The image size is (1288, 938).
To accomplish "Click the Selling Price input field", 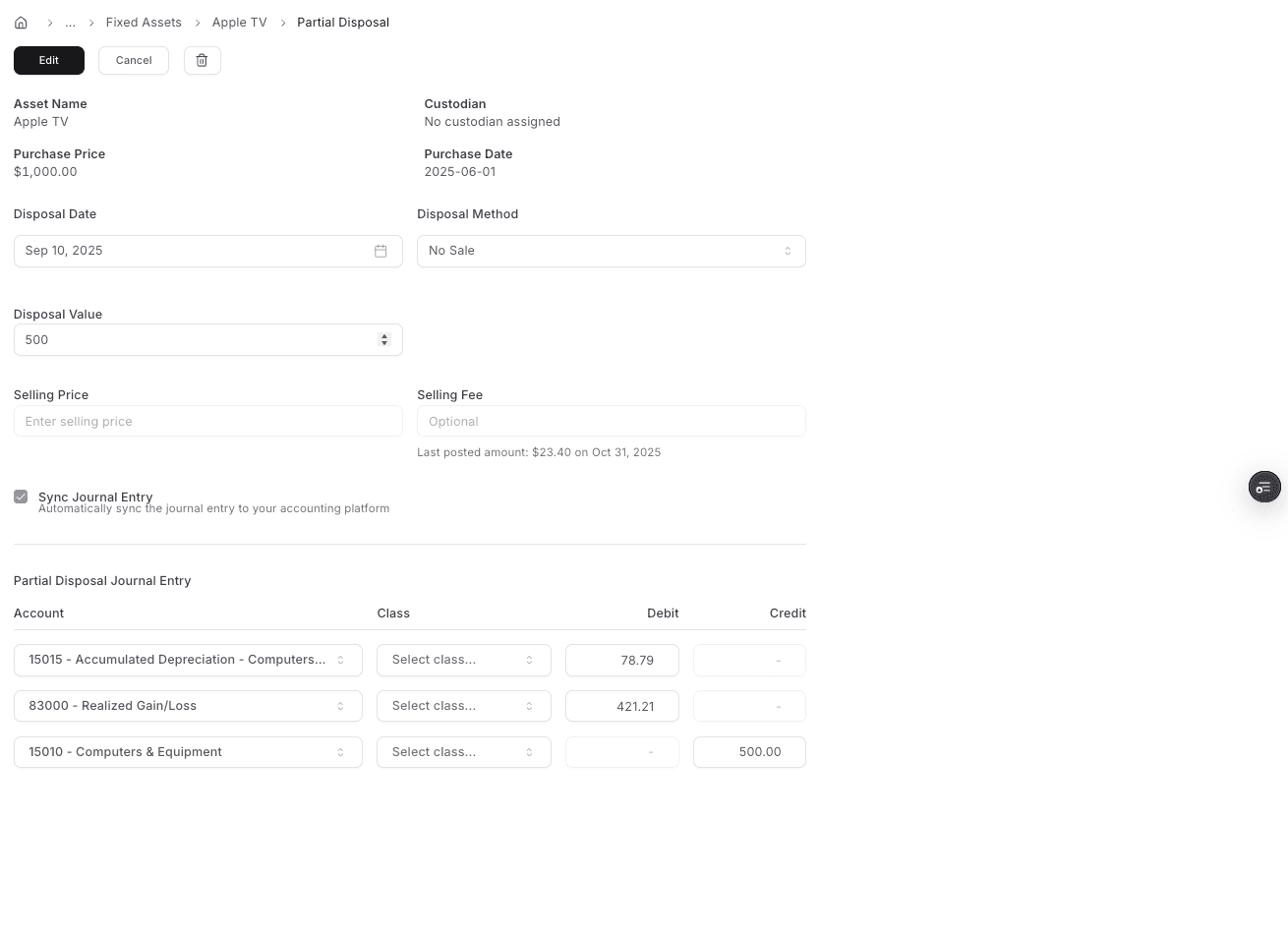I will (207, 421).
